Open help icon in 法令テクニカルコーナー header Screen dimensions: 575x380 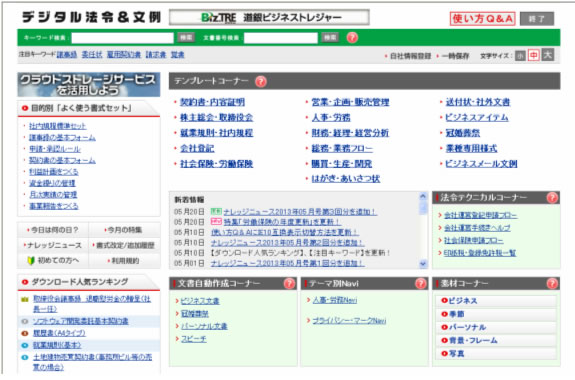point(552,198)
